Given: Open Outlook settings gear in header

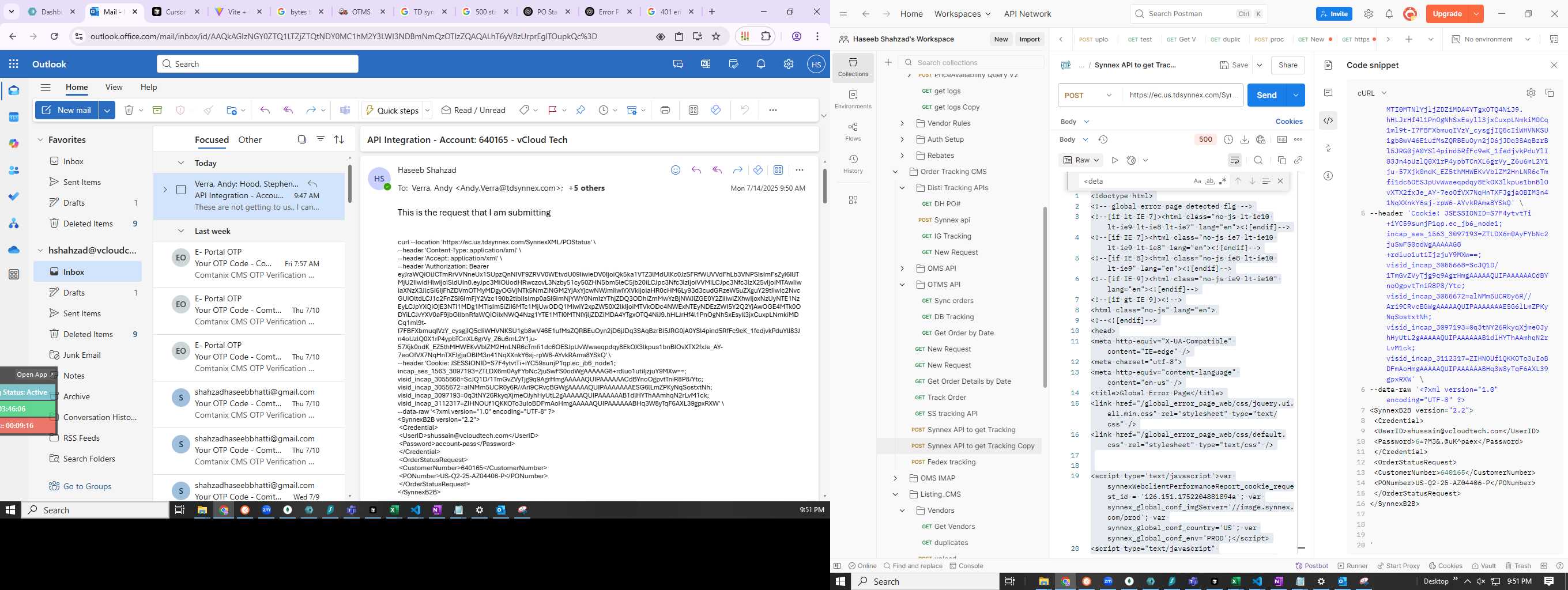Looking at the screenshot, I should click(788, 64).
